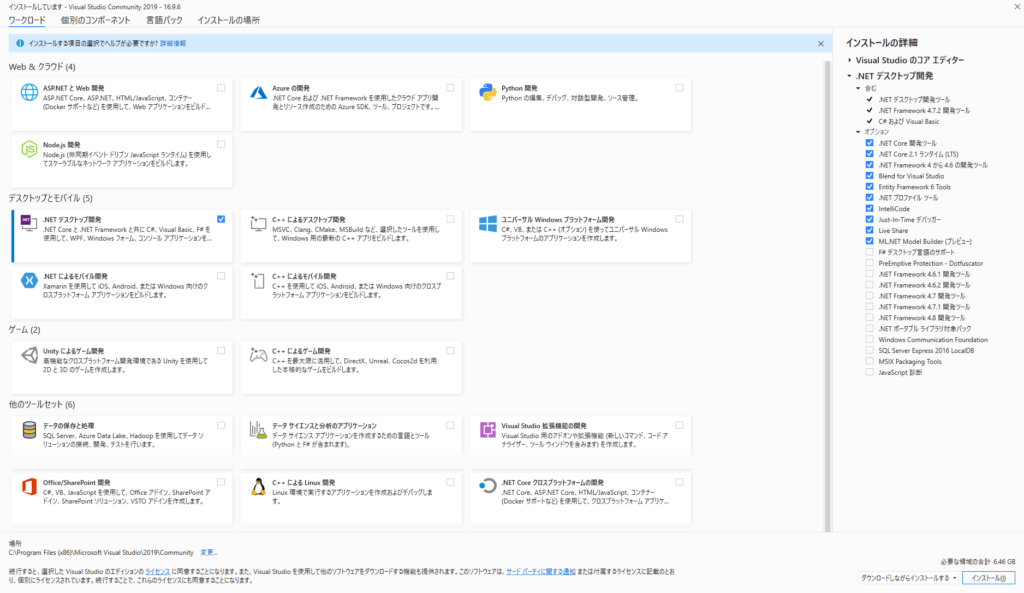
Task: Click the Xamarin icon for .NET によるモバイル開発
Action: coord(29,281)
